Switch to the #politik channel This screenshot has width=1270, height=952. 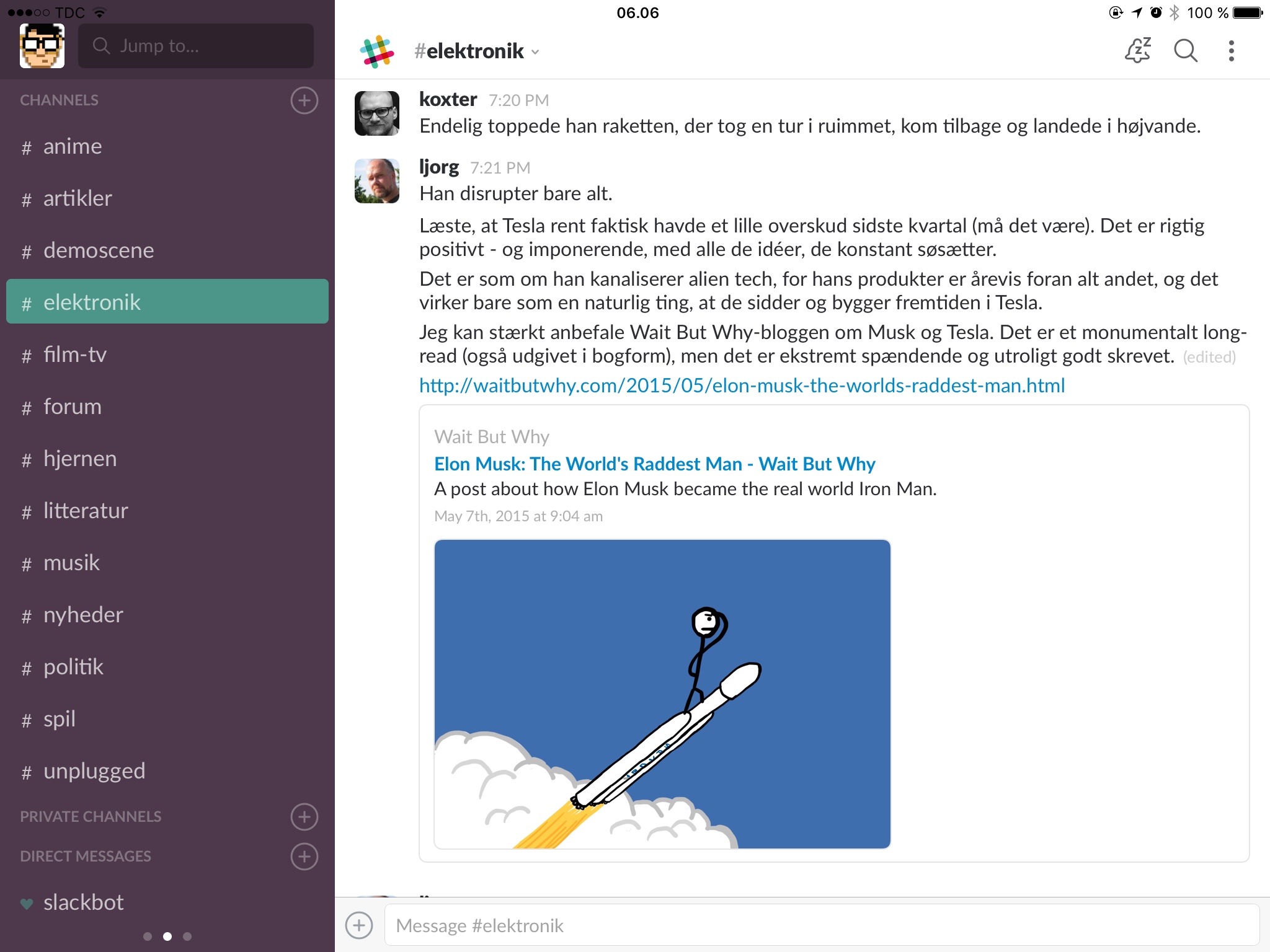167,667
